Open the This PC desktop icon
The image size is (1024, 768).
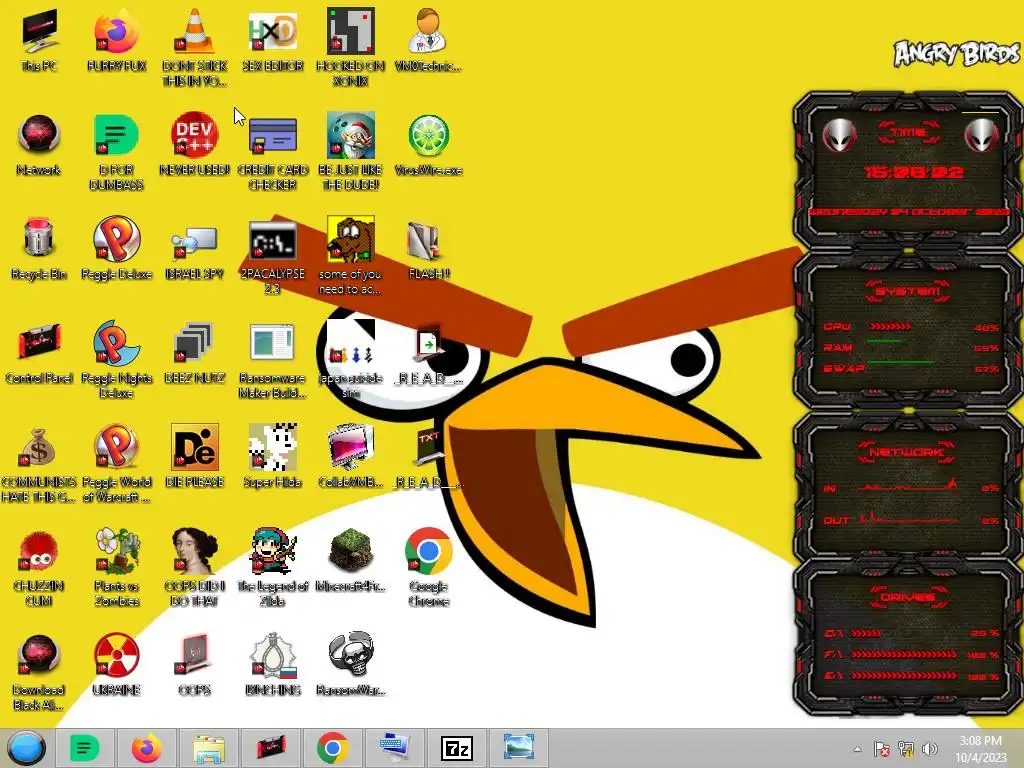coord(39,40)
